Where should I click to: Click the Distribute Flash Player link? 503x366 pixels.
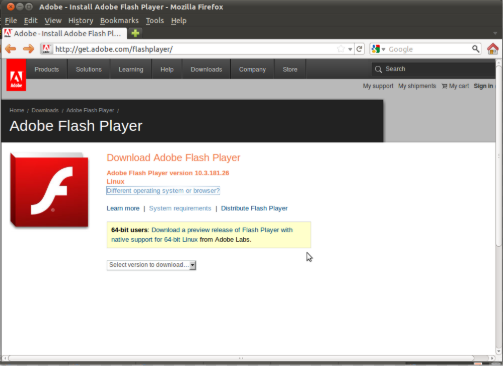[254, 208]
